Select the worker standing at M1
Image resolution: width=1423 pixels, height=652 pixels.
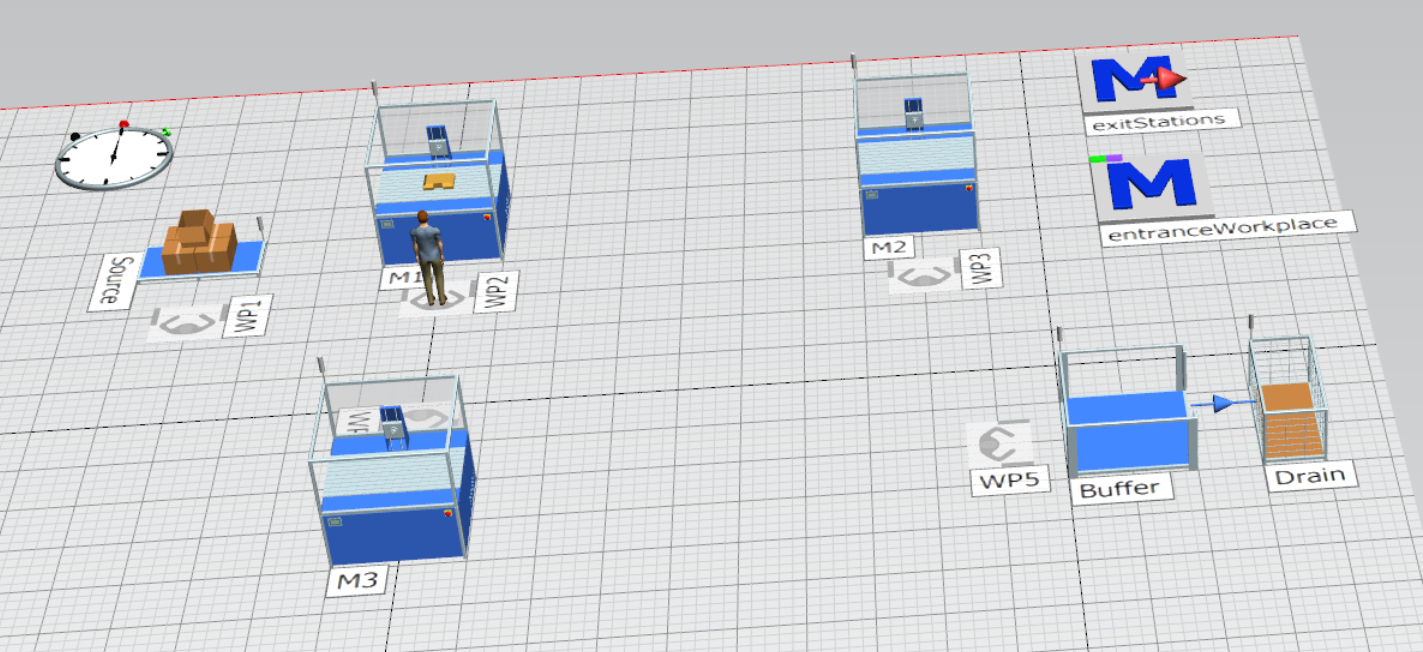tap(431, 256)
